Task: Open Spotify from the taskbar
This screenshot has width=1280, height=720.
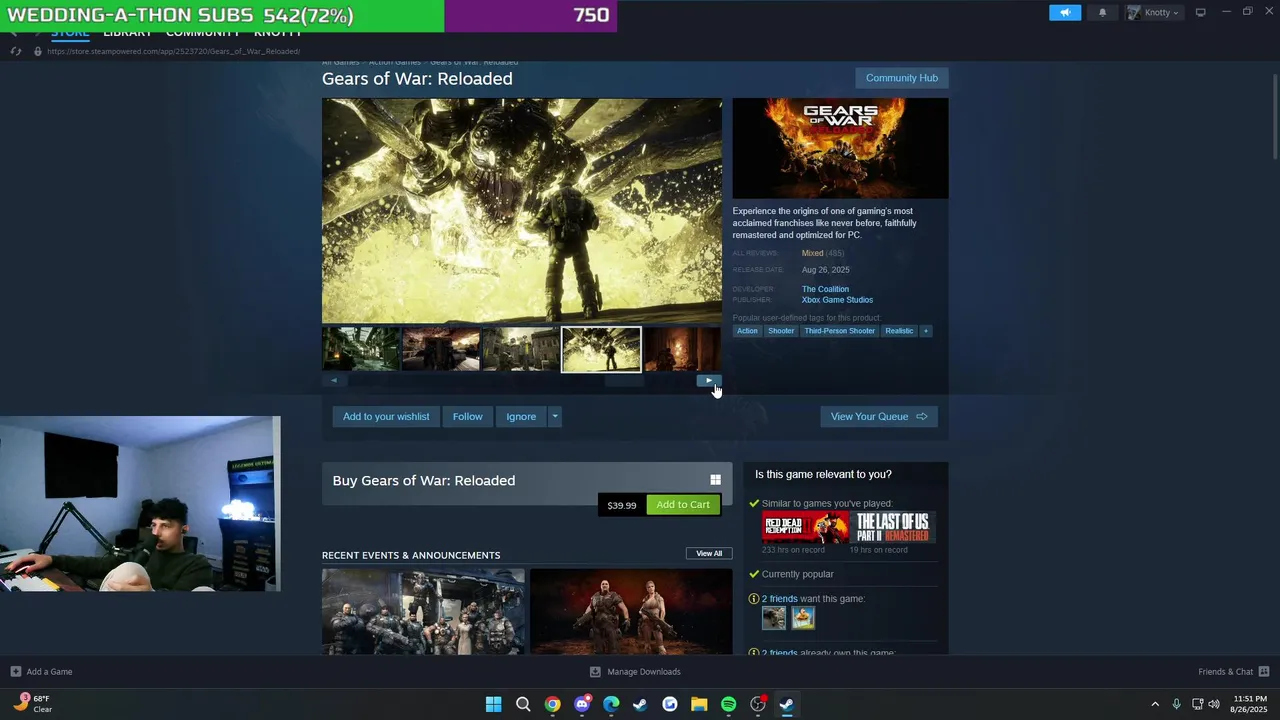Action: pyautogui.click(x=729, y=704)
